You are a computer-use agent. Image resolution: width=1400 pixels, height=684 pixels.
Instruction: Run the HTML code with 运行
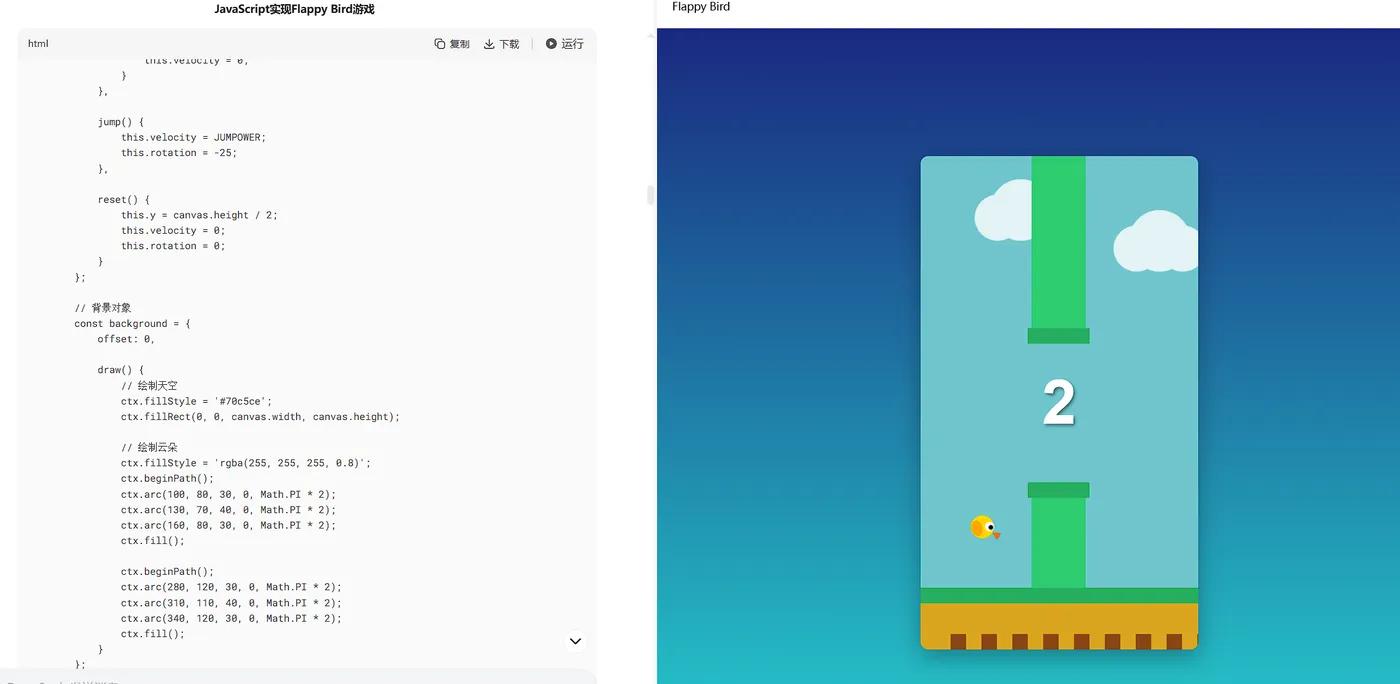(x=572, y=44)
